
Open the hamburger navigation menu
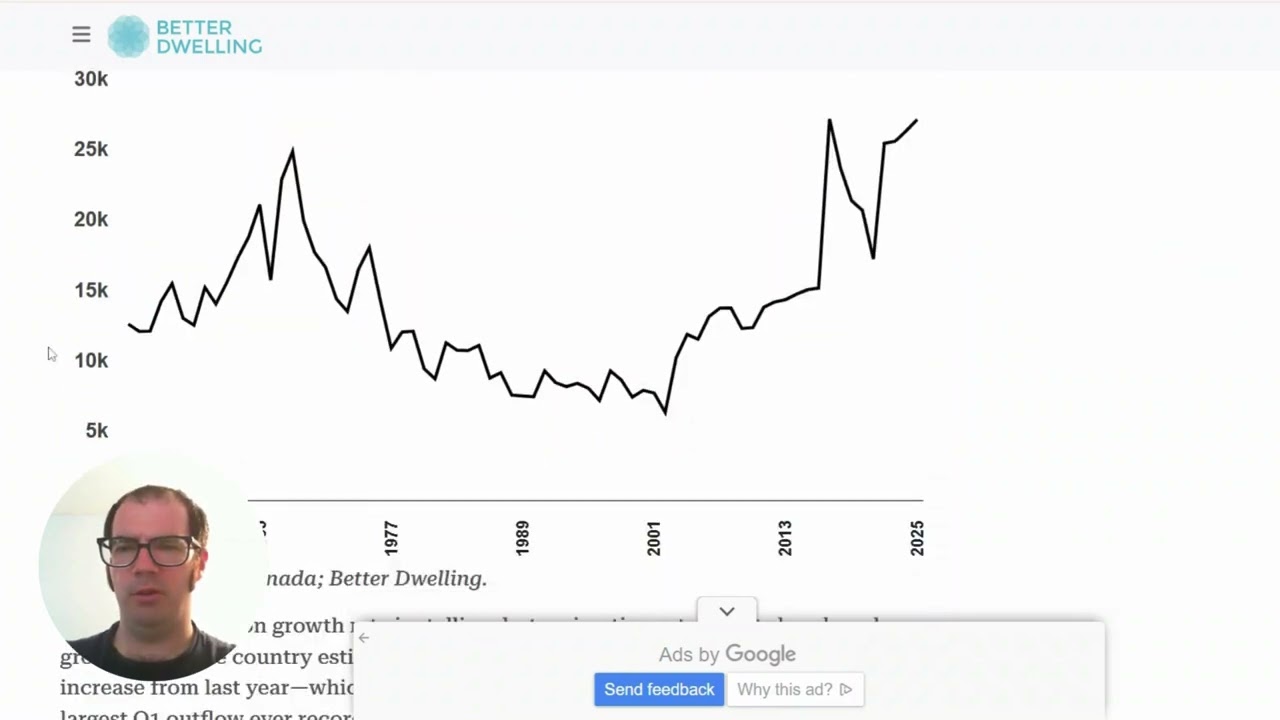(81, 35)
